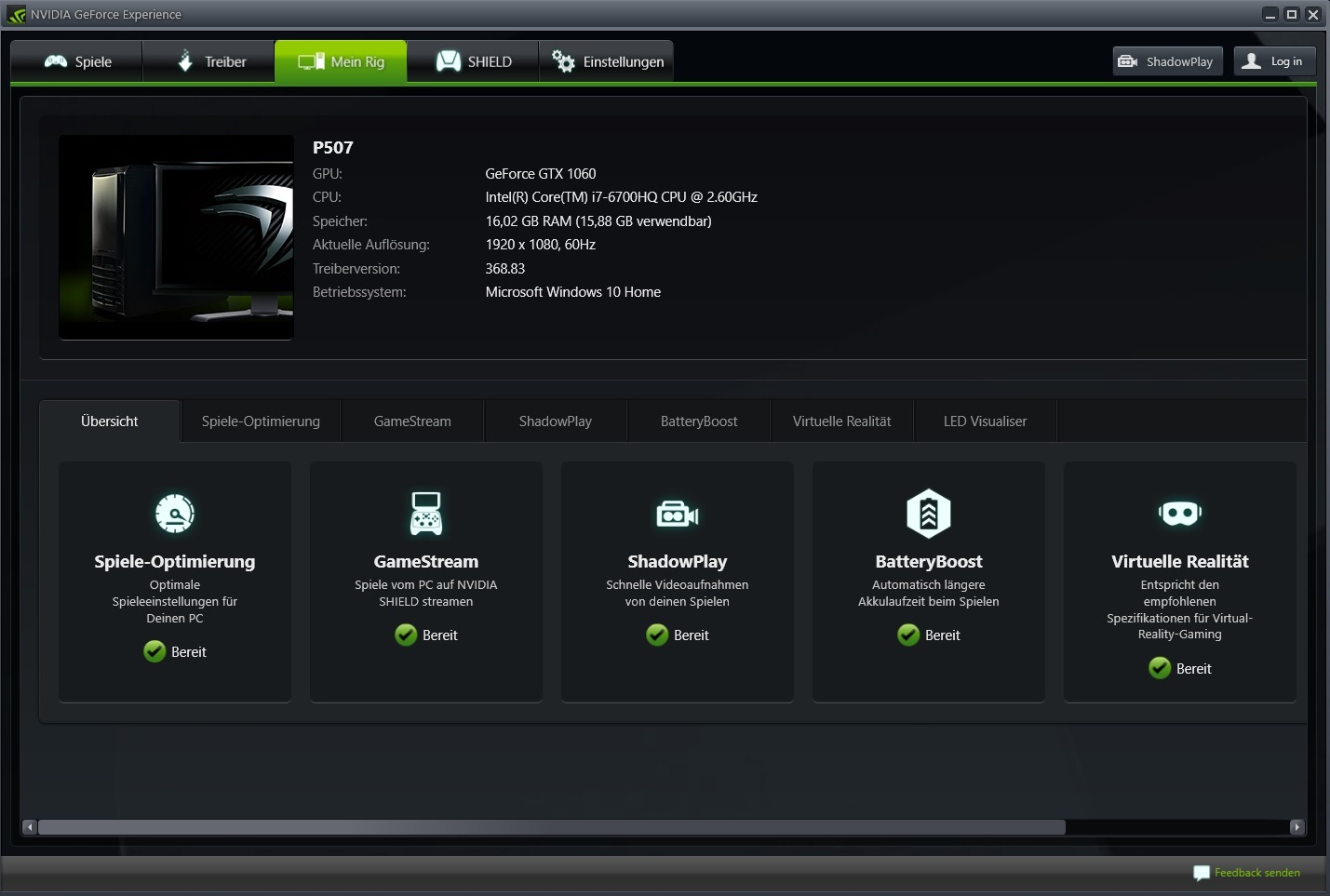The height and width of the screenshot is (896, 1330).
Task: Click the gamepad icon on the Spiele tab
Action: point(56,61)
